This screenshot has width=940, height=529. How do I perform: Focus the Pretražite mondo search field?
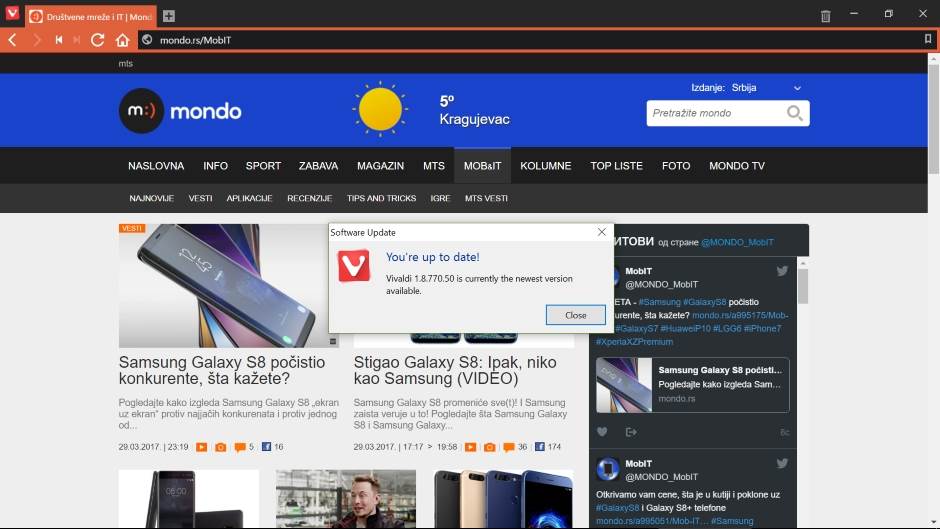[x=714, y=113]
